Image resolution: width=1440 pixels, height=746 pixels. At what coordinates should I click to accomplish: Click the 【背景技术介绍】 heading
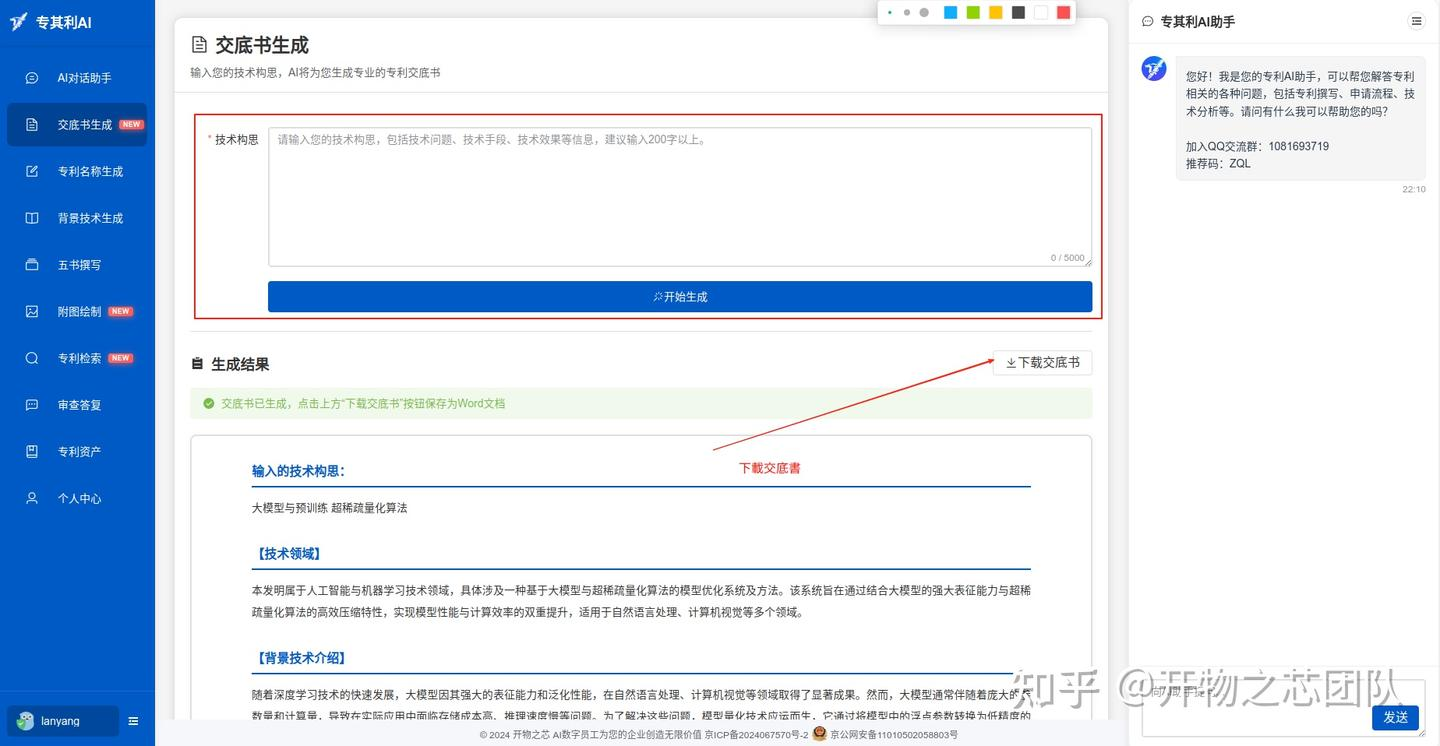300,658
